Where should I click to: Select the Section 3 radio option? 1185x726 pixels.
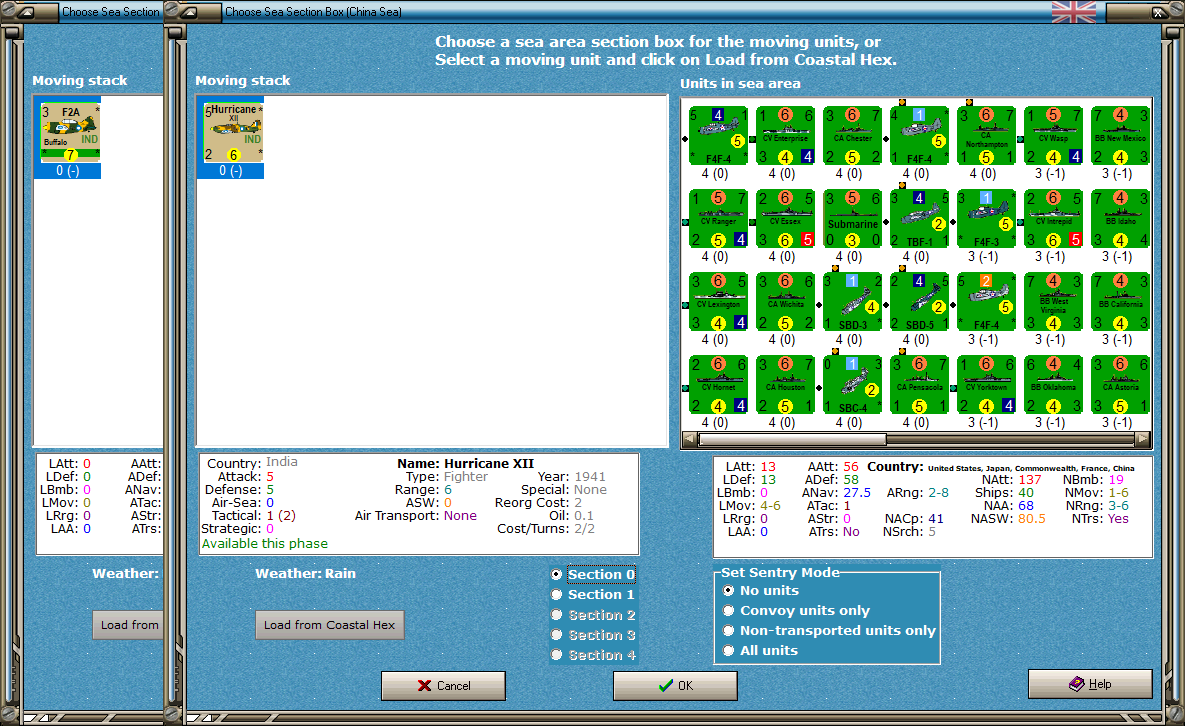(x=594, y=635)
